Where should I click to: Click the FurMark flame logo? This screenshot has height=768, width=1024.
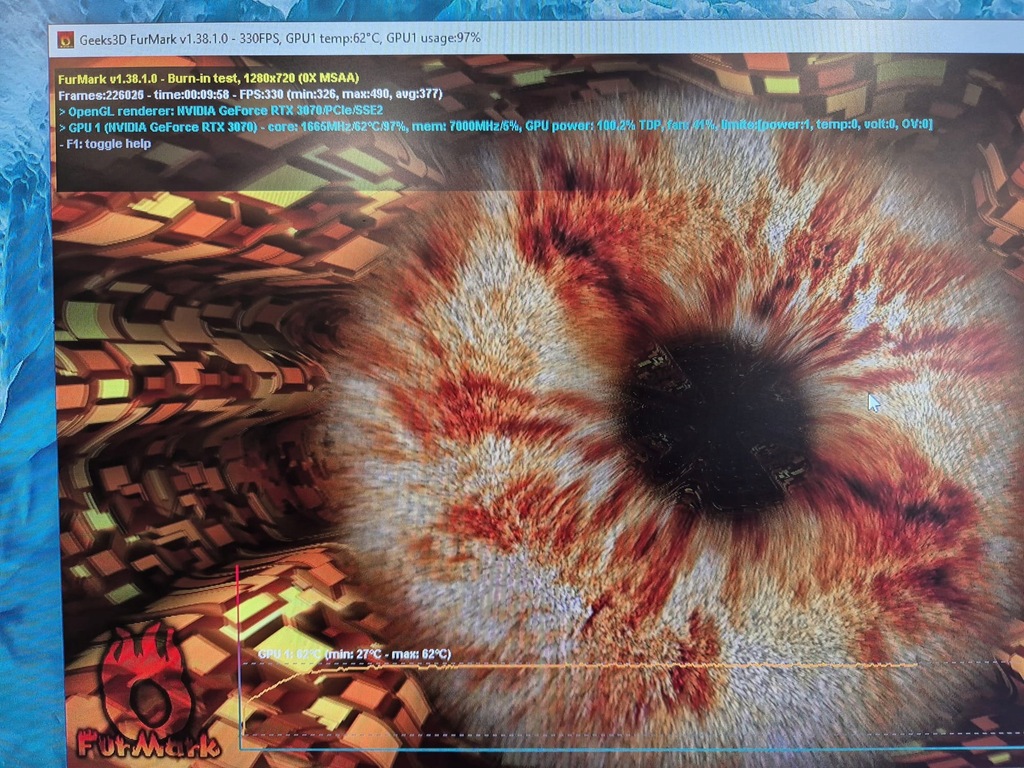[149, 692]
